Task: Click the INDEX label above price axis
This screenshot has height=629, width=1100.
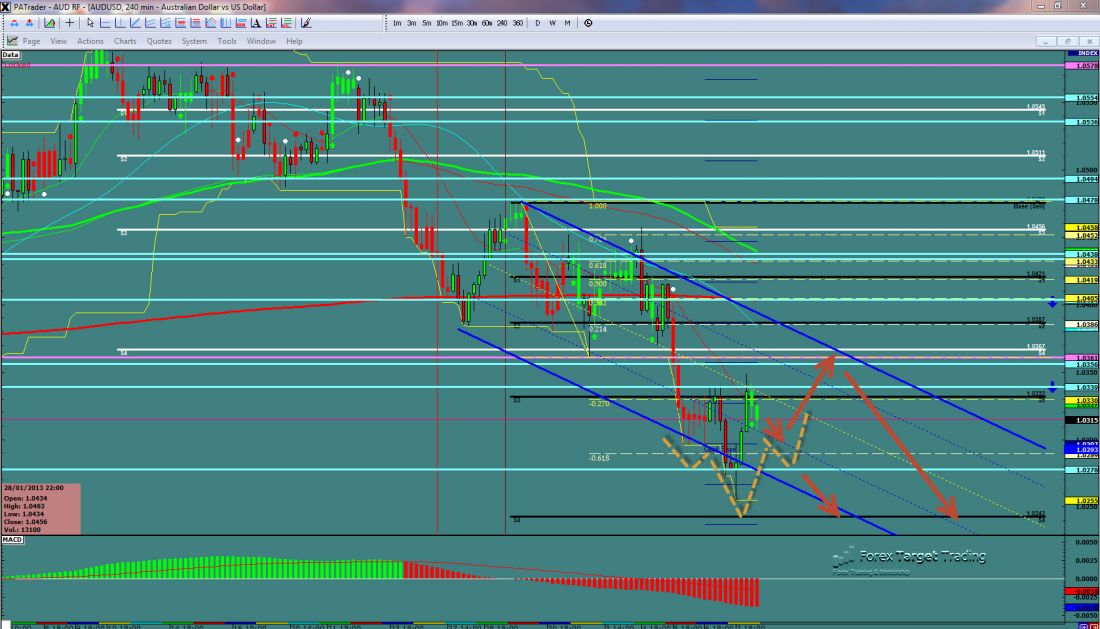Action: [1083, 52]
